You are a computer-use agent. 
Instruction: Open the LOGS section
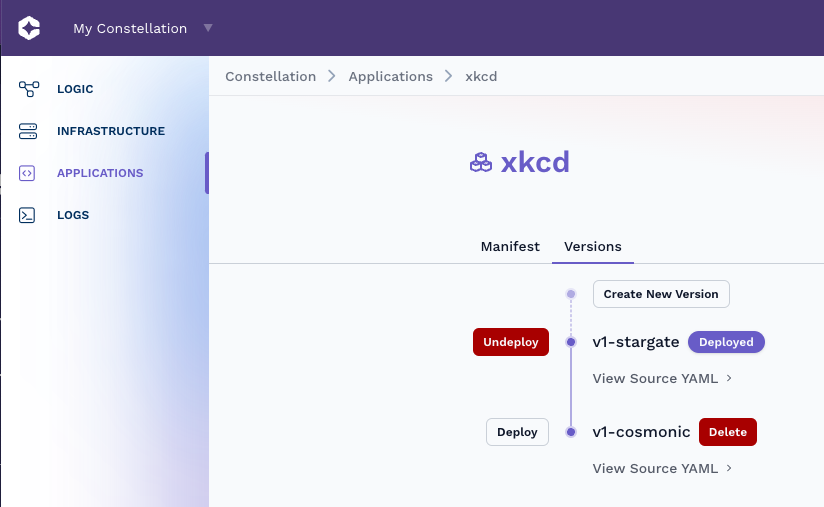tap(73, 215)
